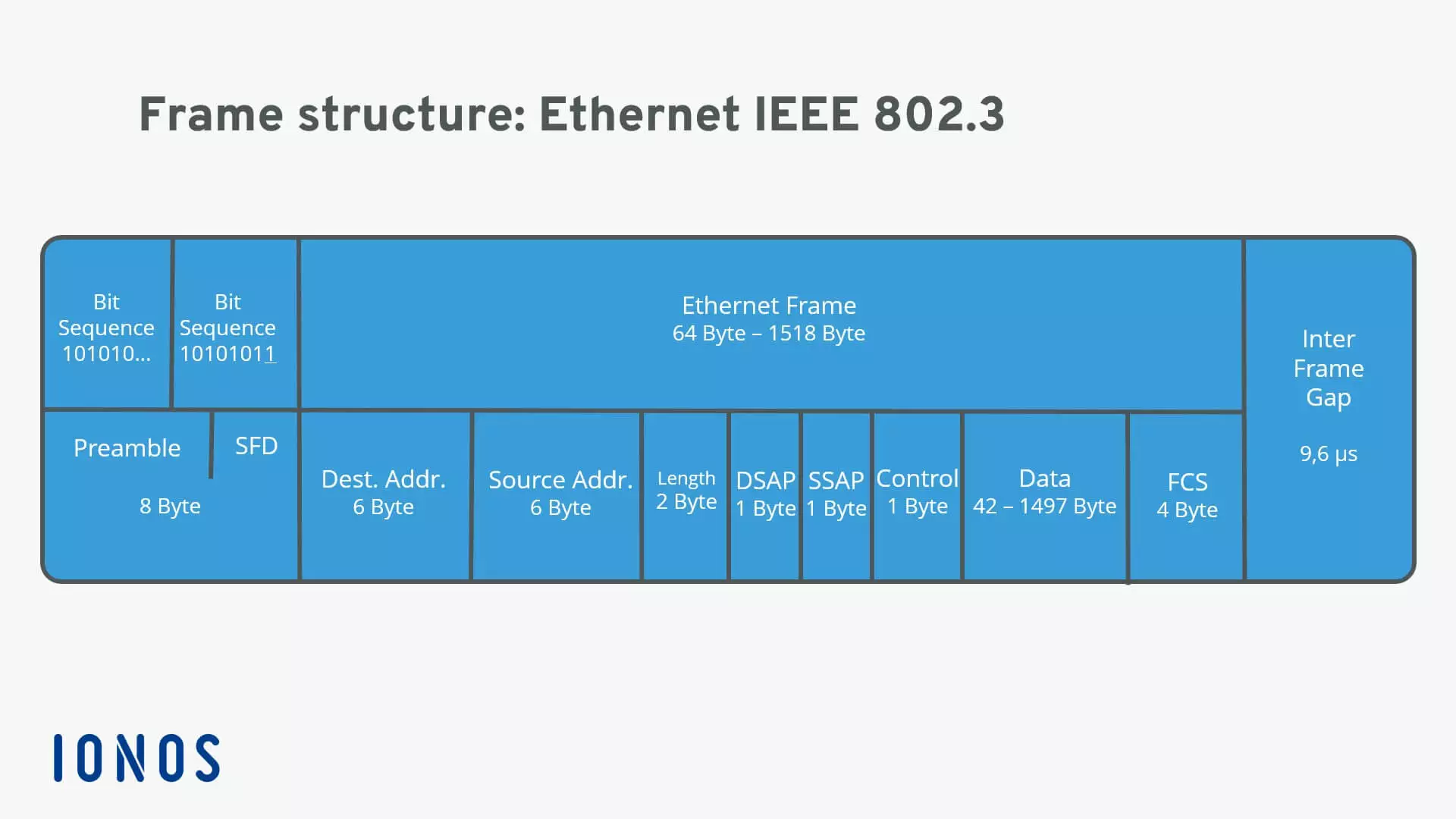Select the Control field icon
The image size is (1456, 819).
(x=917, y=493)
